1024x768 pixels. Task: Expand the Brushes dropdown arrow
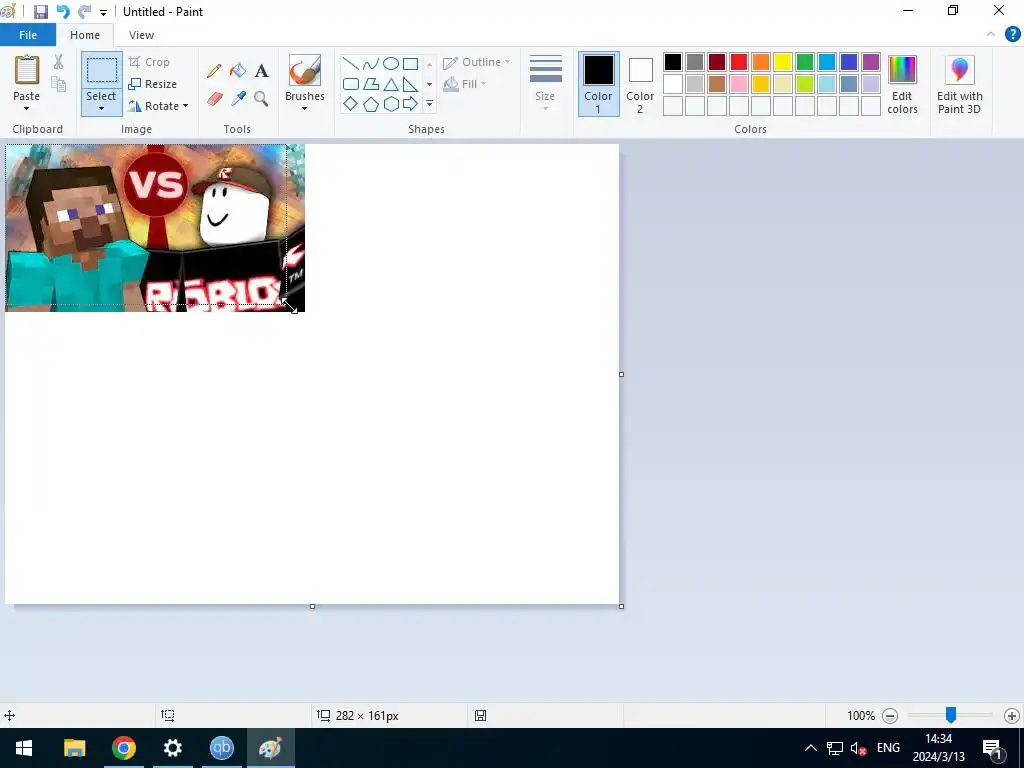pos(304,109)
